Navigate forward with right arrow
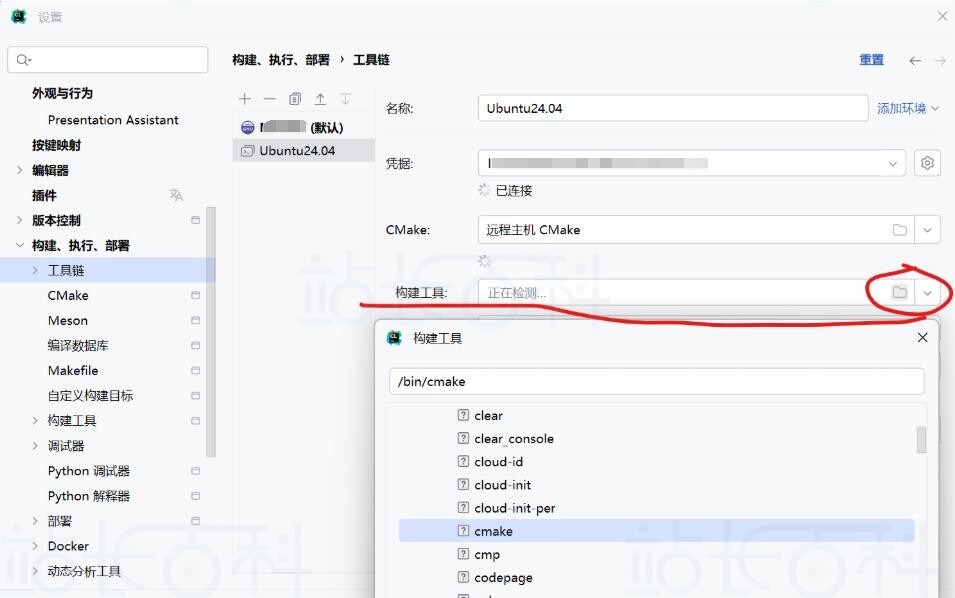 click(x=940, y=60)
